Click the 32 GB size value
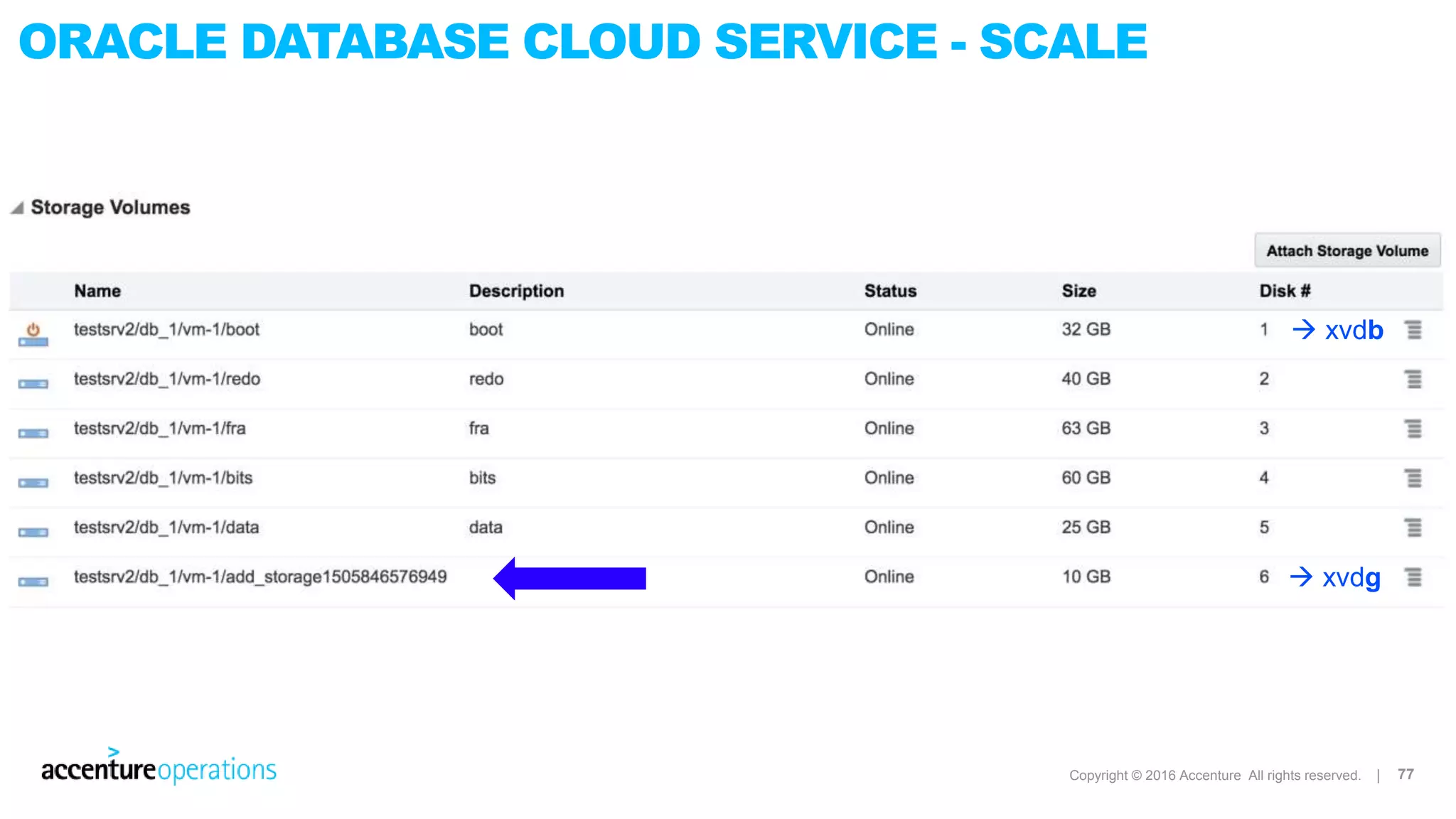The height and width of the screenshot is (819, 1456). click(1086, 330)
